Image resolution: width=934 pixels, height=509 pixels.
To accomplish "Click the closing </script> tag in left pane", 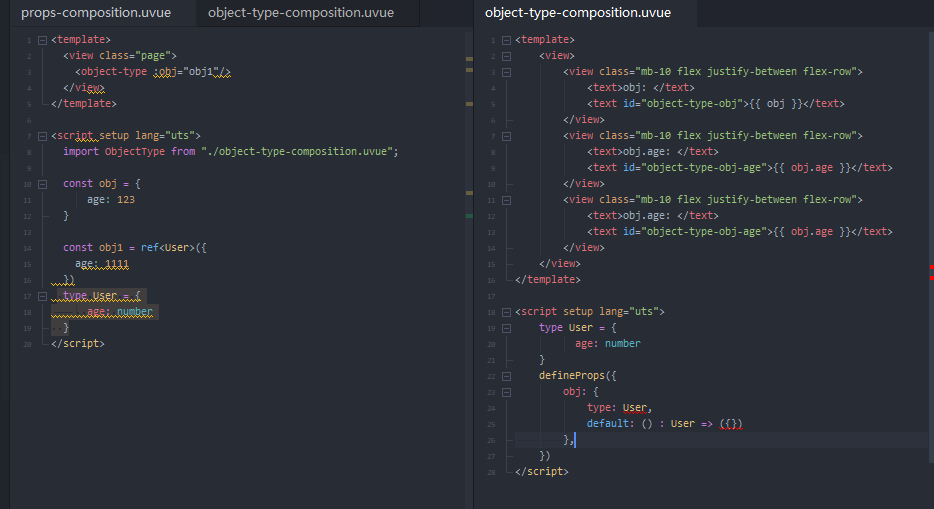I will [x=78, y=344].
